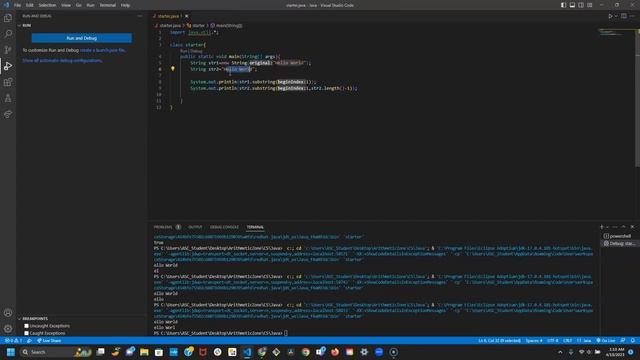Open Run and Debug panel more actions
Image resolution: width=640 pixels, height=360 pixels.
tap(140, 16)
